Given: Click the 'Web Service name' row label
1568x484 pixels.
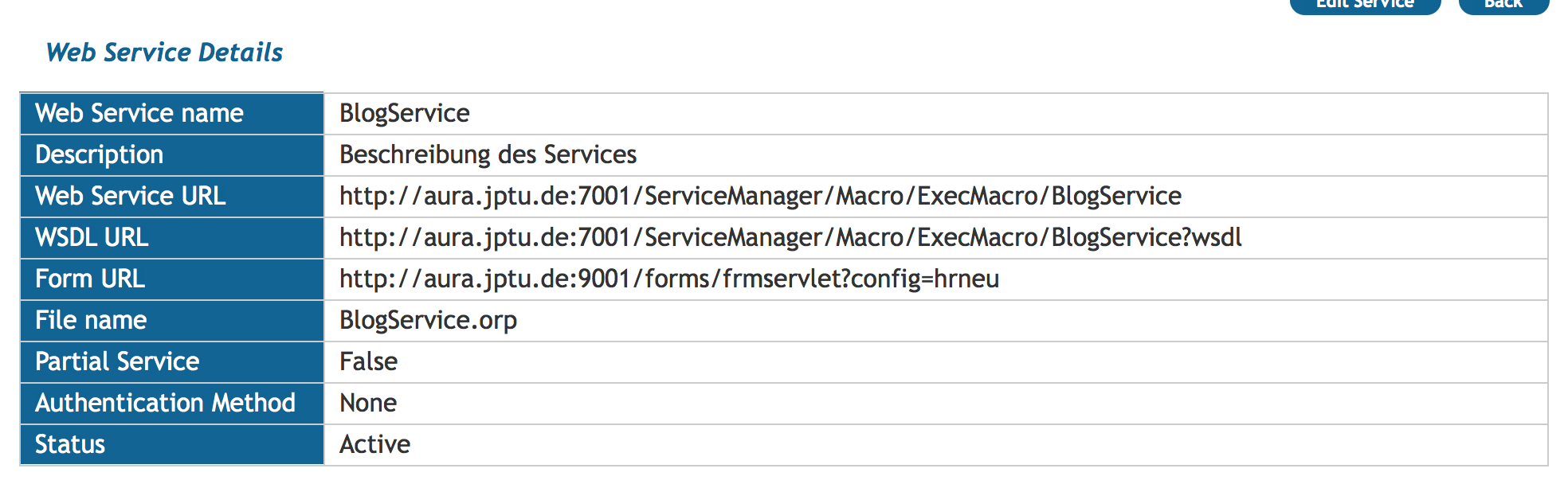Looking at the screenshot, I should click(x=139, y=113).
